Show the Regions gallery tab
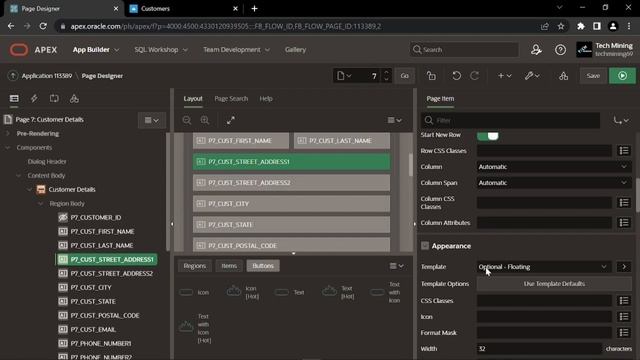 pos(195,266)
